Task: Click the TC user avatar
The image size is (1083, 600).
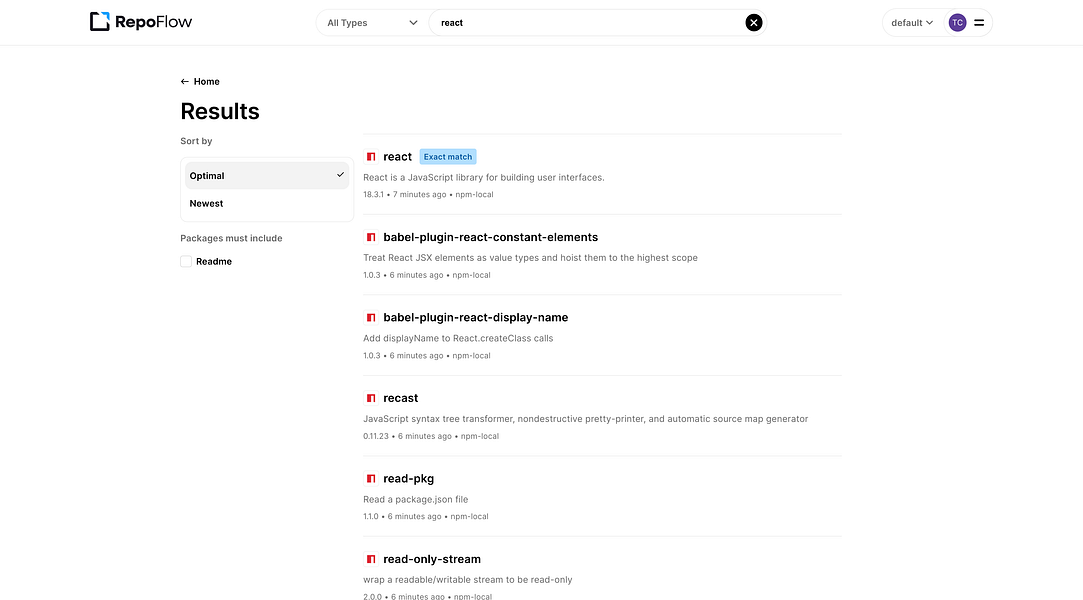Action: [x=957, y=23]
